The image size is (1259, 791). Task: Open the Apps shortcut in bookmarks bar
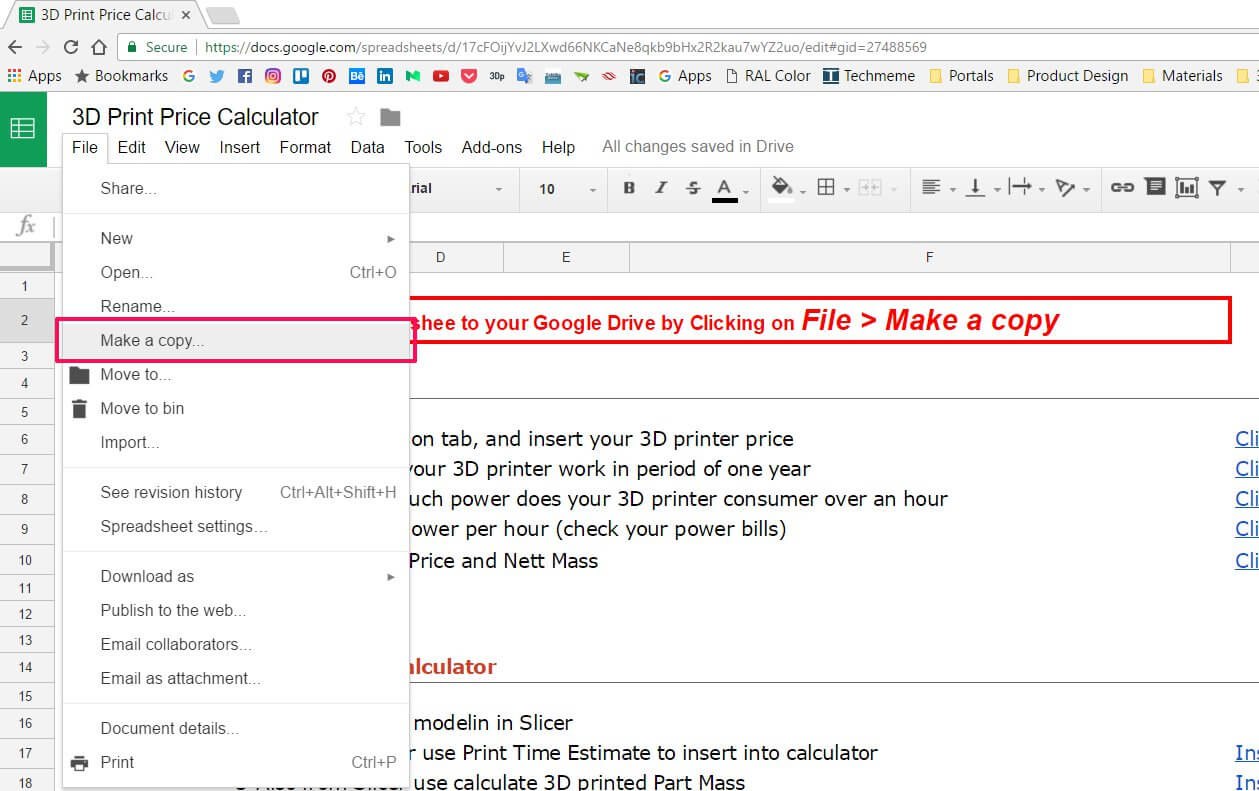(35, 76)
